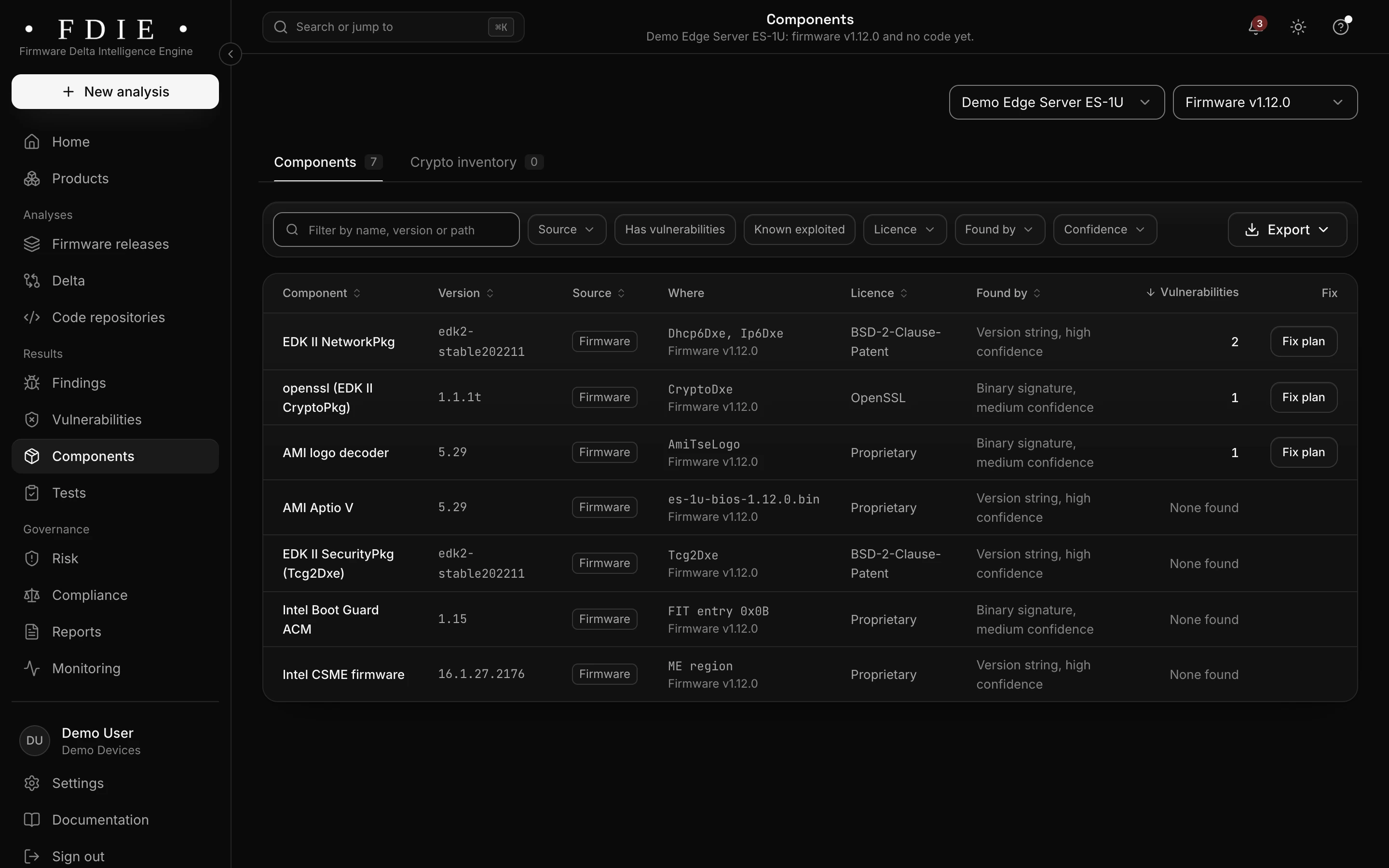The width and height of the screenshot is (1389, 868).
Task: Sort table by Component column
Action: coord(321,293)
